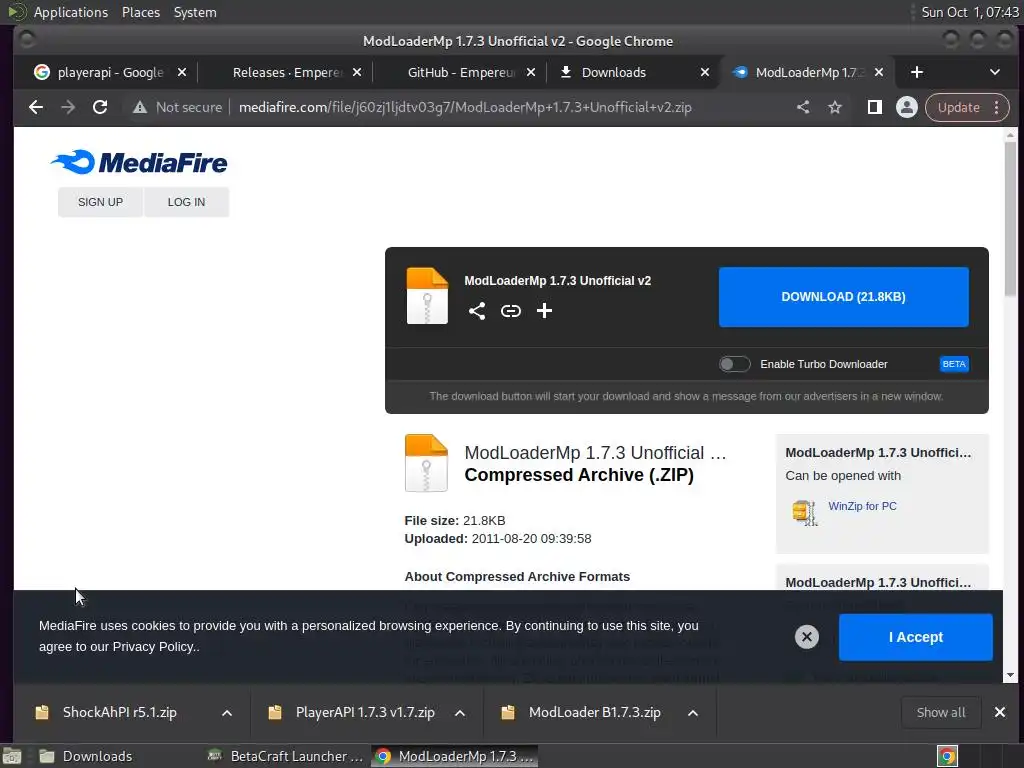Open the Chrome profile avatar
This screenshot has height=768, width=1024.
click(x=906, y=107)
